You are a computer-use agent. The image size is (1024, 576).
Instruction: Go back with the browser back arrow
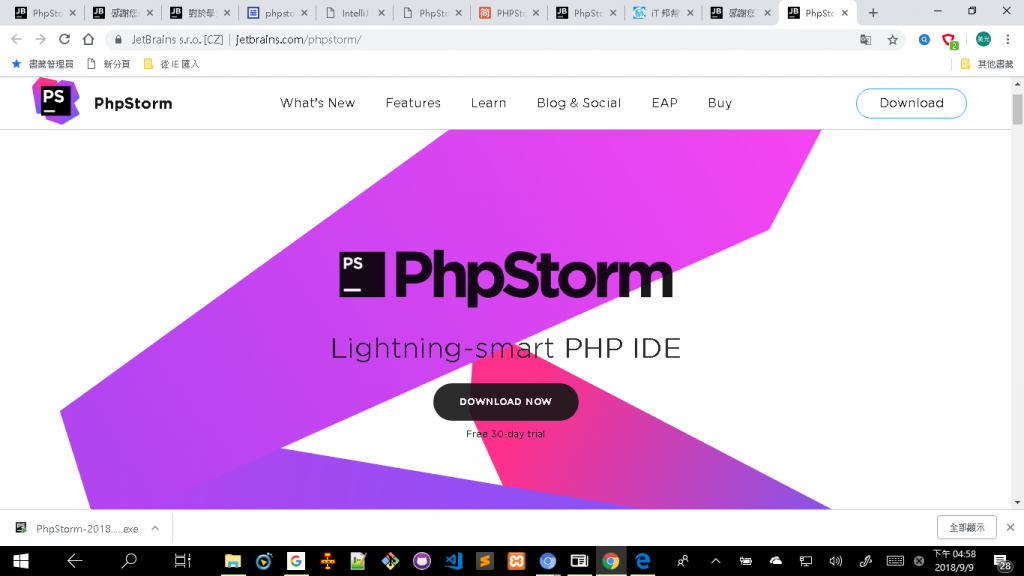coord(17,40)
